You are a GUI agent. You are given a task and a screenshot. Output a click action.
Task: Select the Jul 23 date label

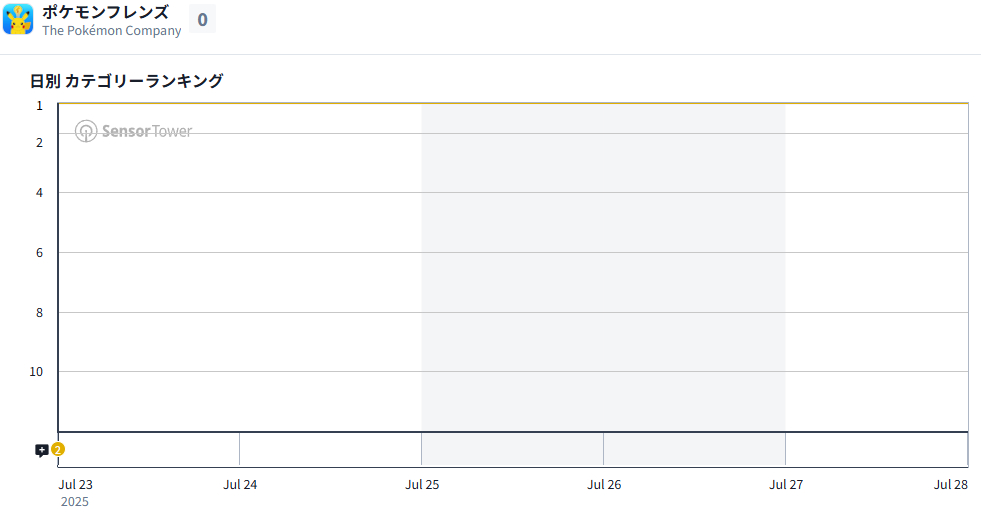[75, 485]
